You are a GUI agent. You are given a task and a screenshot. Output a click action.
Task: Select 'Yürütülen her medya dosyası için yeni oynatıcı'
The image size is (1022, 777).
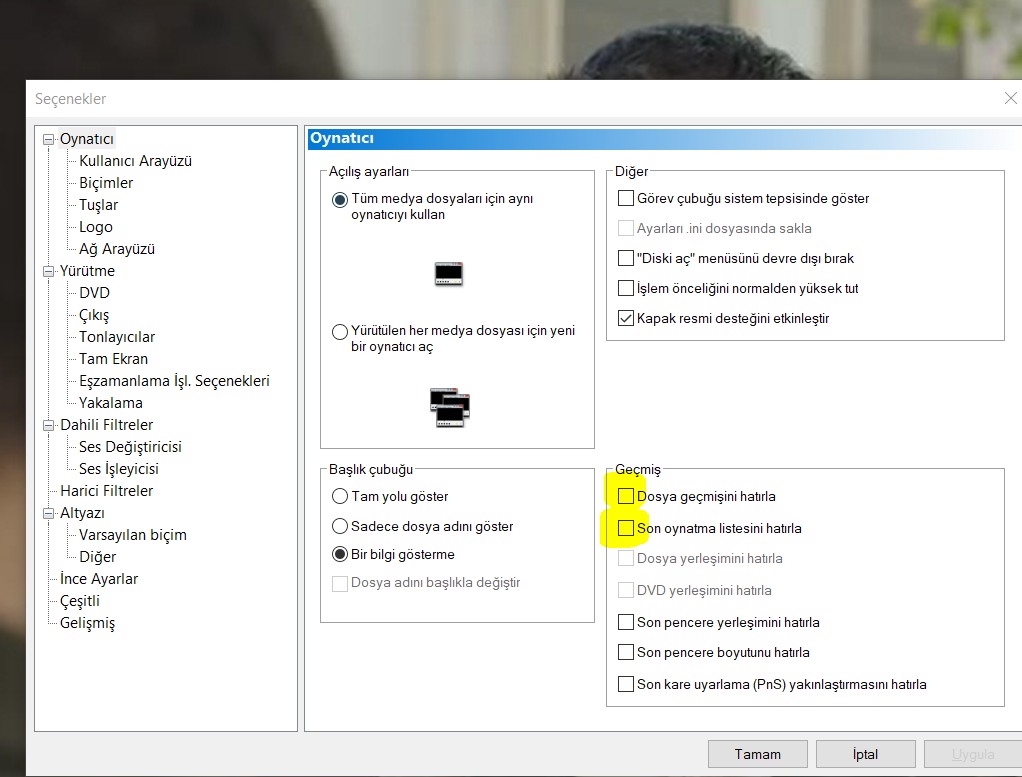point(340,332)
